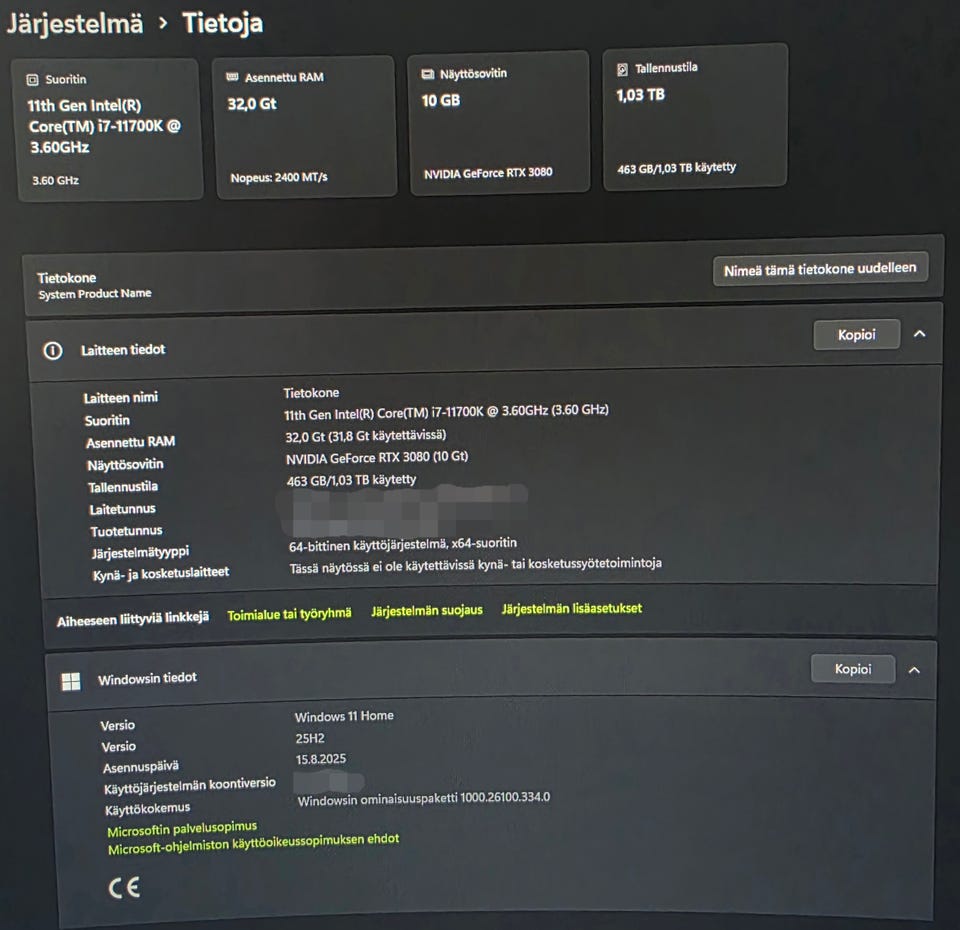Open Toimialue tai työryhmä link
This screenshot has width=960, height=930.
(290, 614)
